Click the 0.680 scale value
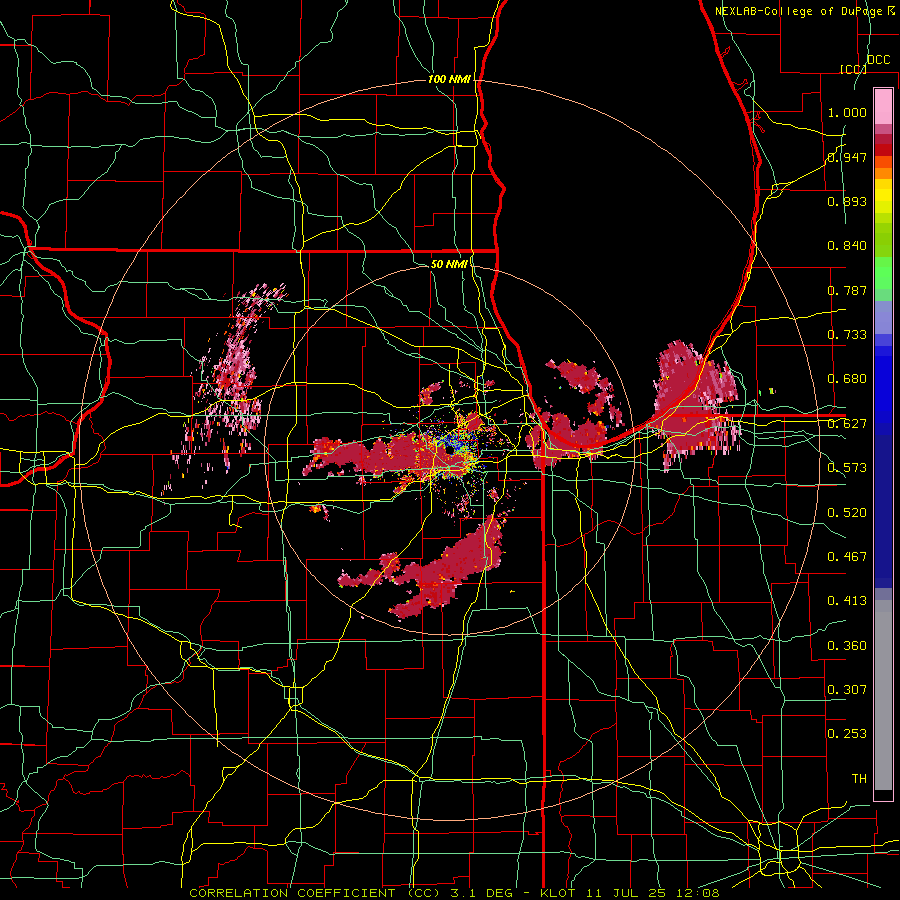This screenshot has height=900, width=900. pos(847,379)
